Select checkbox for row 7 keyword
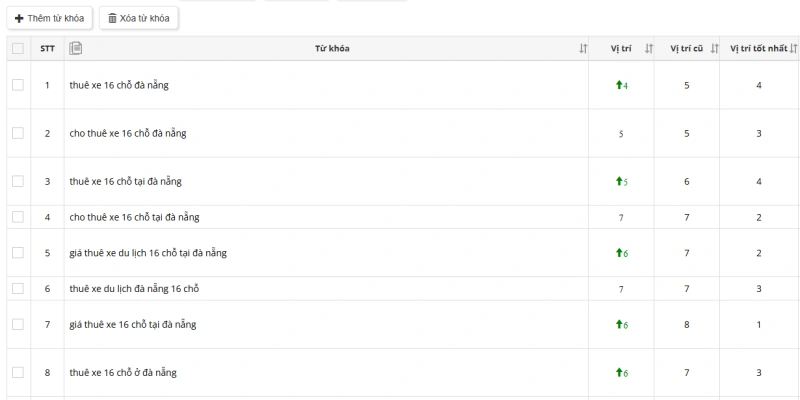 (x=17, y=325)
